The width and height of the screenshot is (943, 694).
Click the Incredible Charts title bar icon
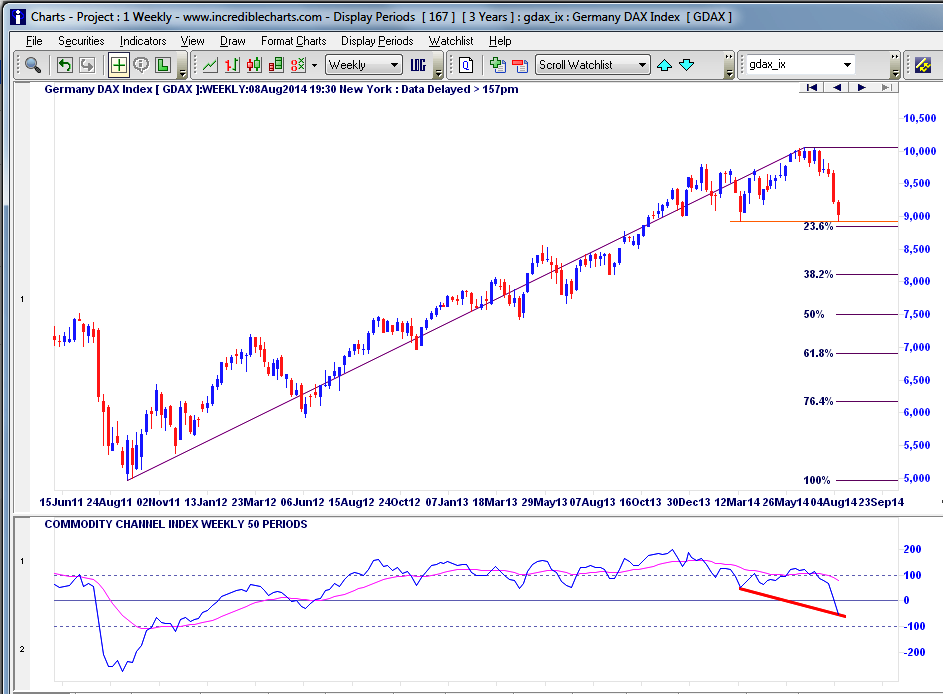point(18,17)
